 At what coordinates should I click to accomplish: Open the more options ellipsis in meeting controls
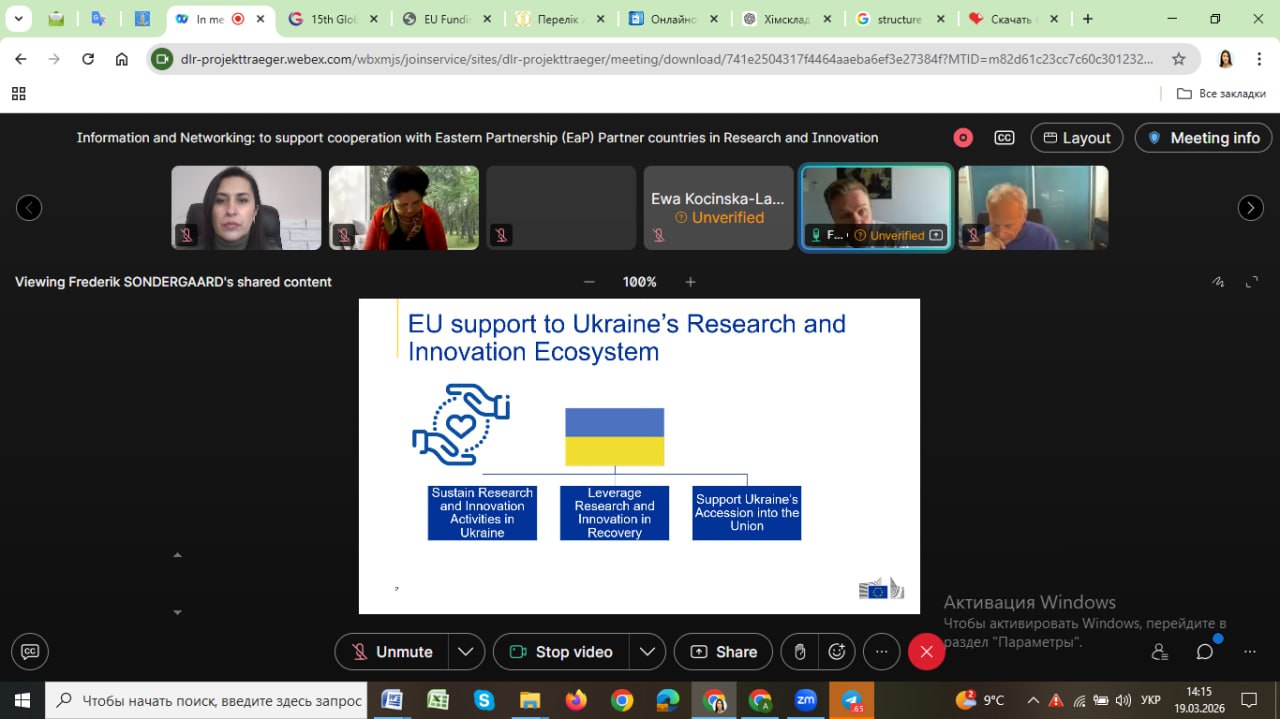tap(881, 652)
